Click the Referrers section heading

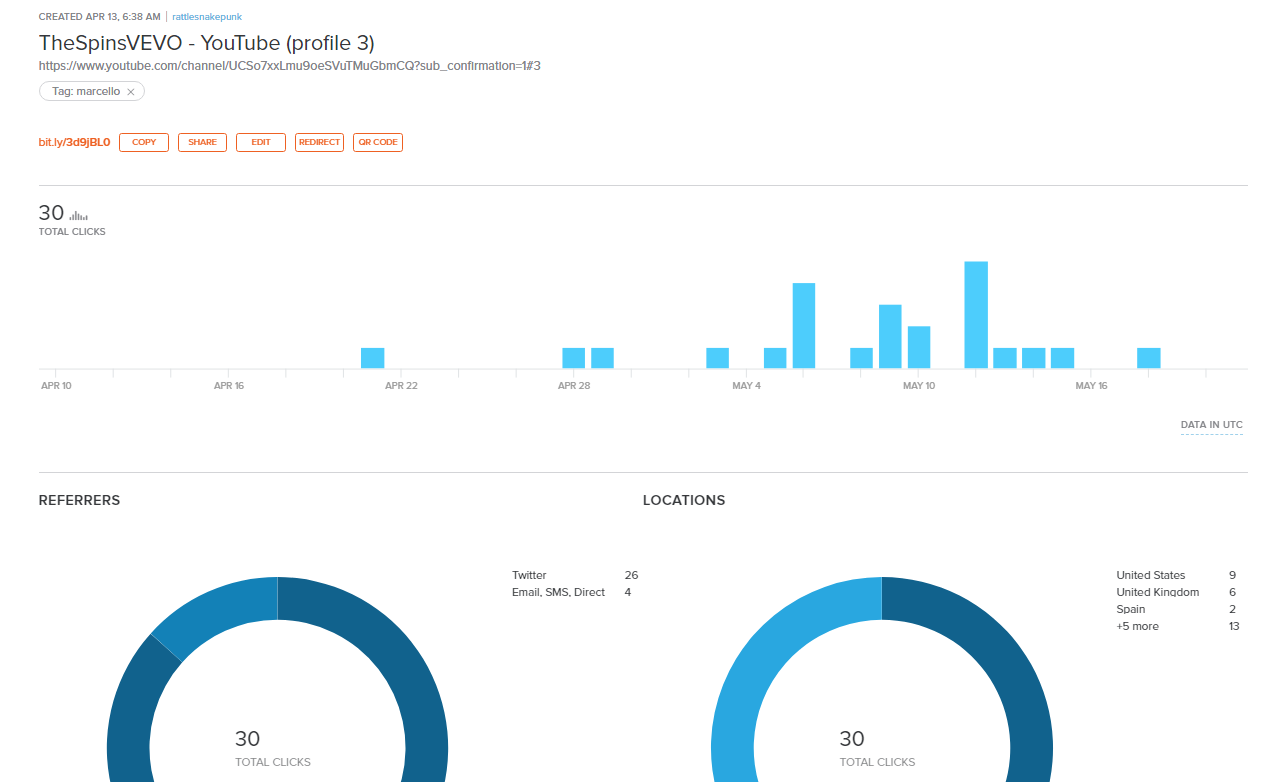click(x=79, y=500)
